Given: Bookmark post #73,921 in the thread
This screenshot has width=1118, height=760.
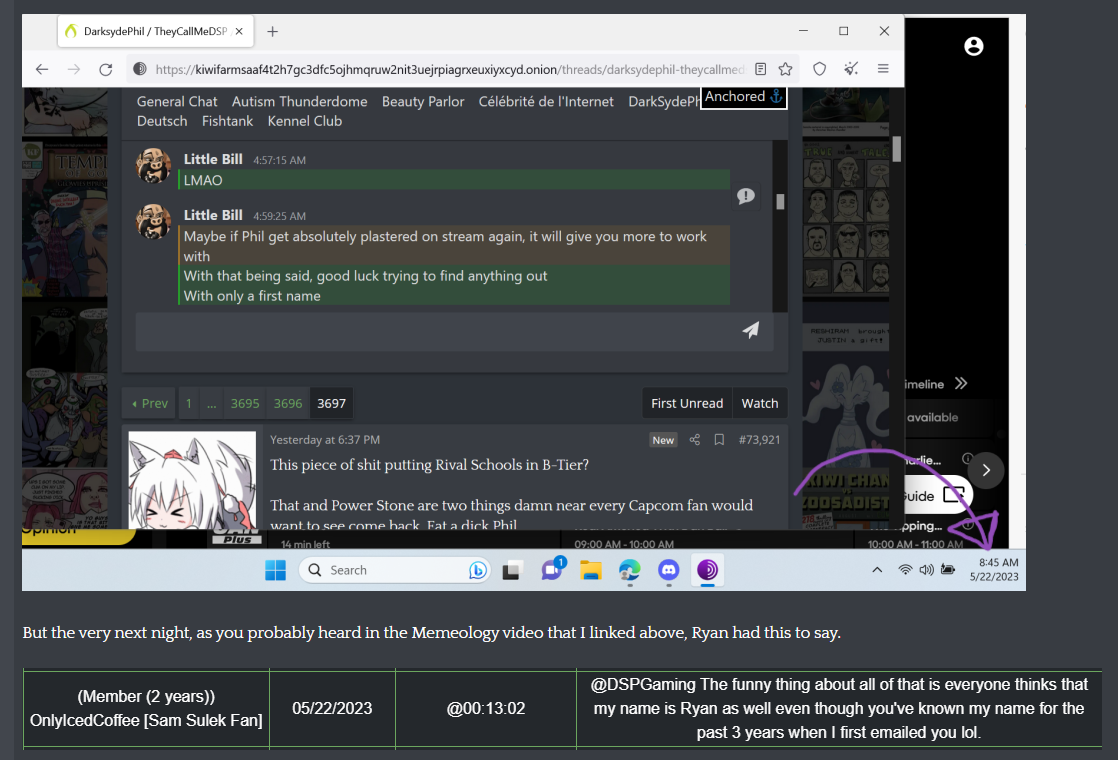Looking at the screenshot, I should coord(719,440).
